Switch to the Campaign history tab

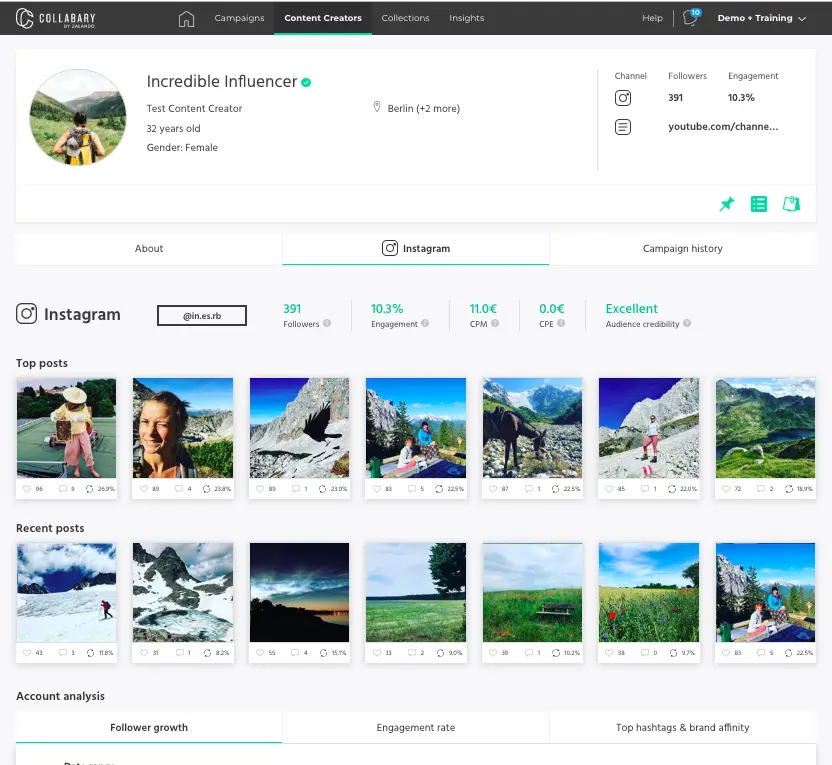[x=682, y=248]
